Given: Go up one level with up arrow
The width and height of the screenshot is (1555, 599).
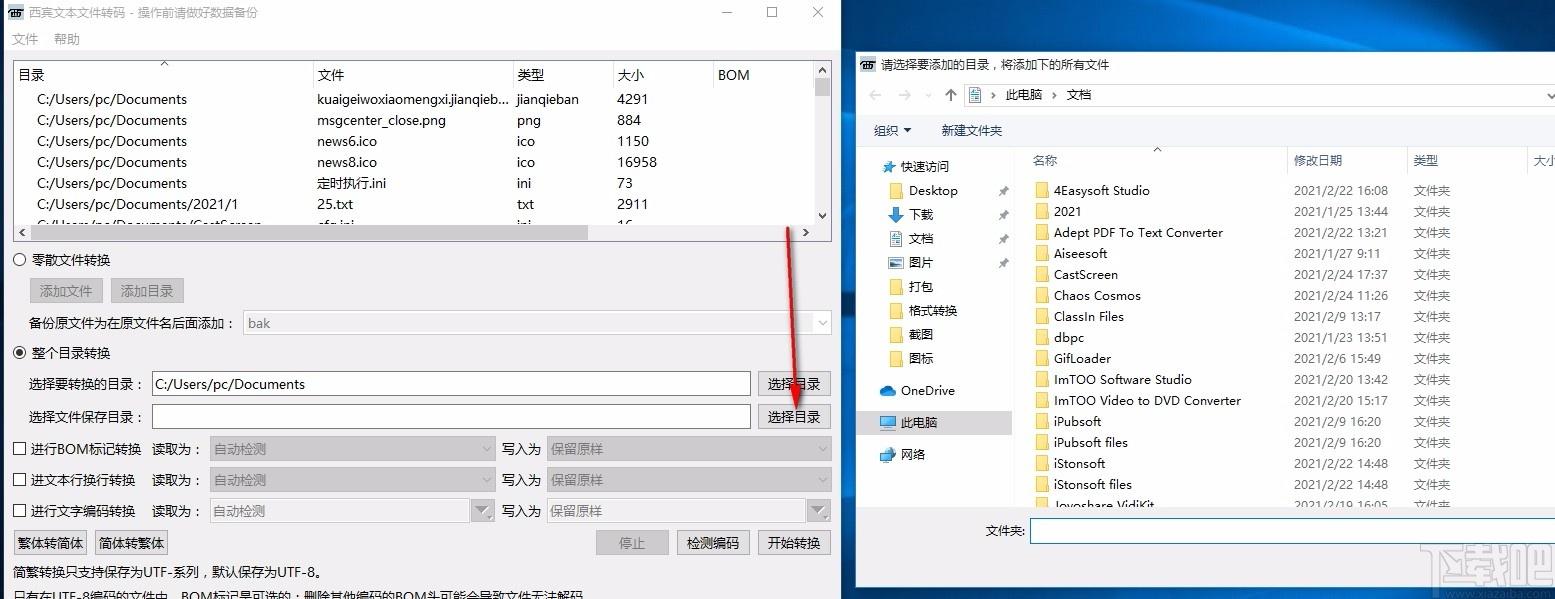Looking at the screenshot, I should (951, 95).
